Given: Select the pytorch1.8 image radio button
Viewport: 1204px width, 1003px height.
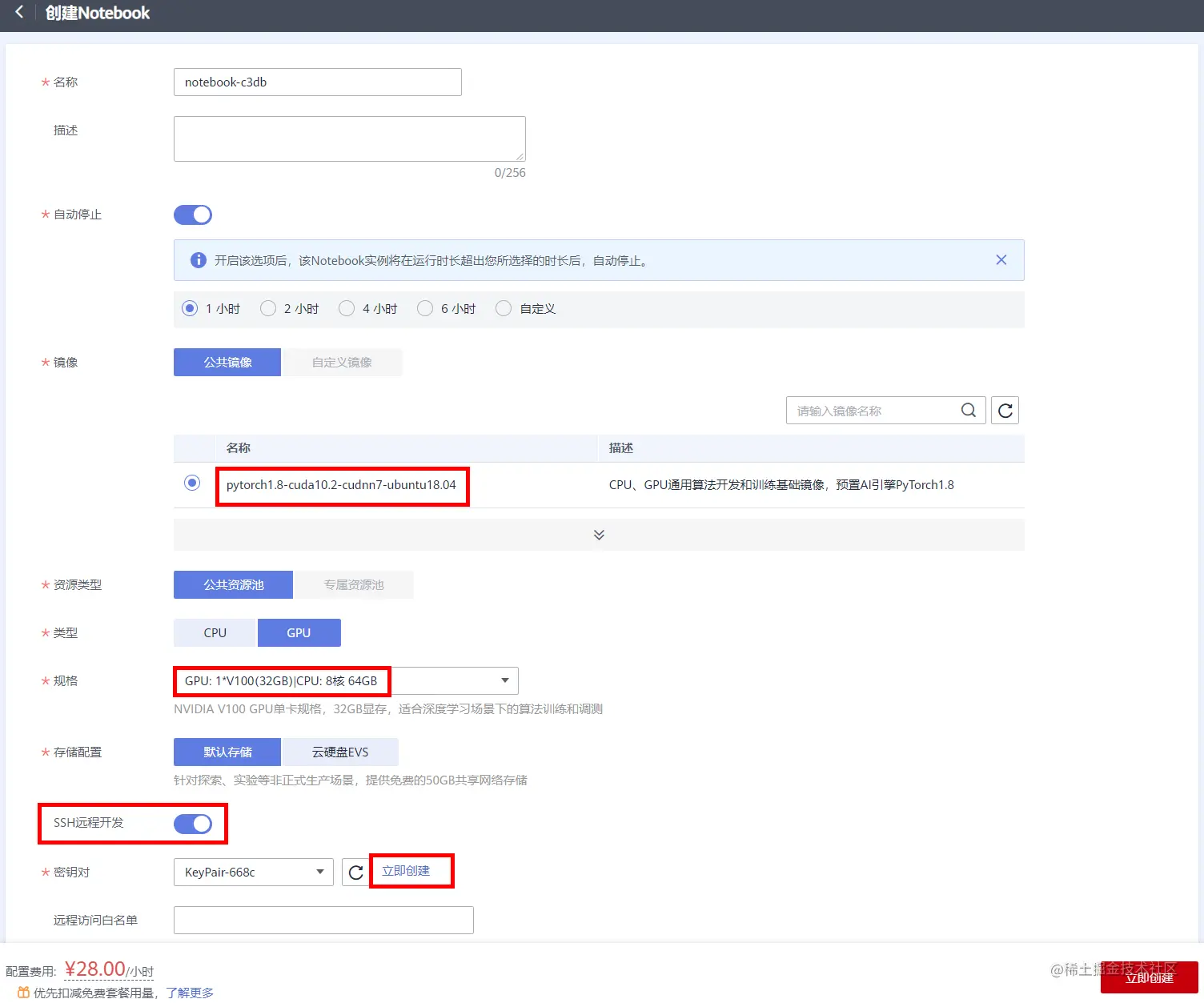Looking at the screenshot, I should (192, 483).
